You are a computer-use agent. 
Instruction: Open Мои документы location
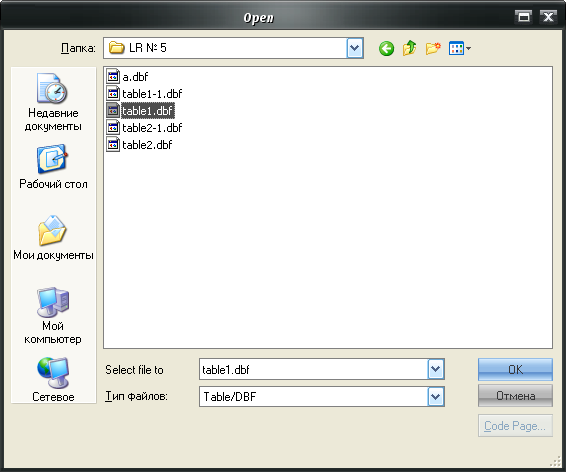coord(53,238)
